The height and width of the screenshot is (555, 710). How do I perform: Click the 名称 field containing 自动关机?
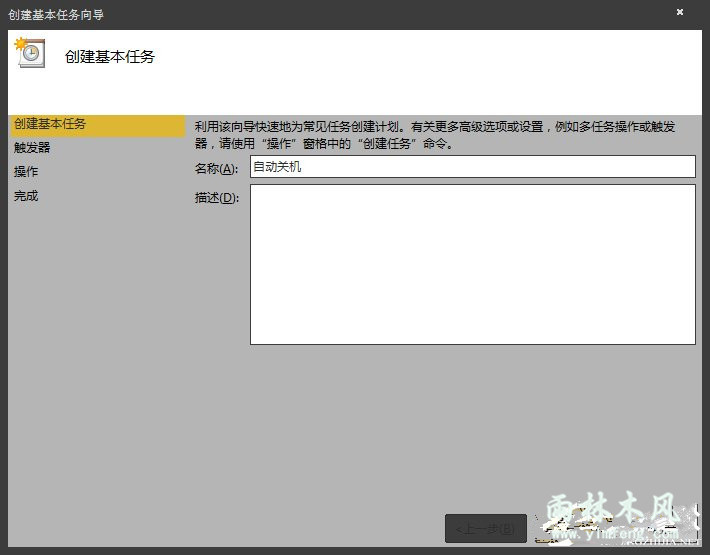pyautogui.click(x=473, y=167)
